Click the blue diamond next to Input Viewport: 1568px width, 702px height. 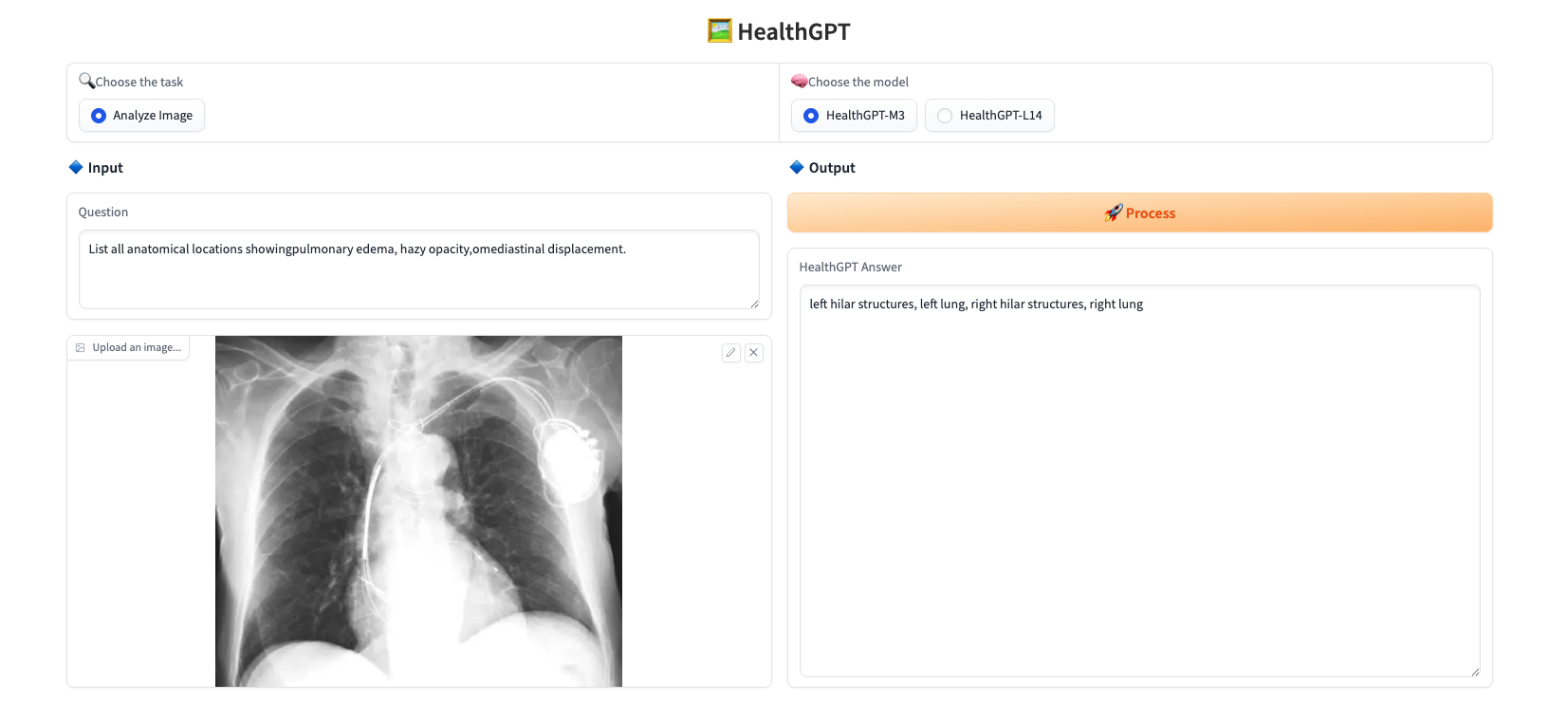[76, 167]
